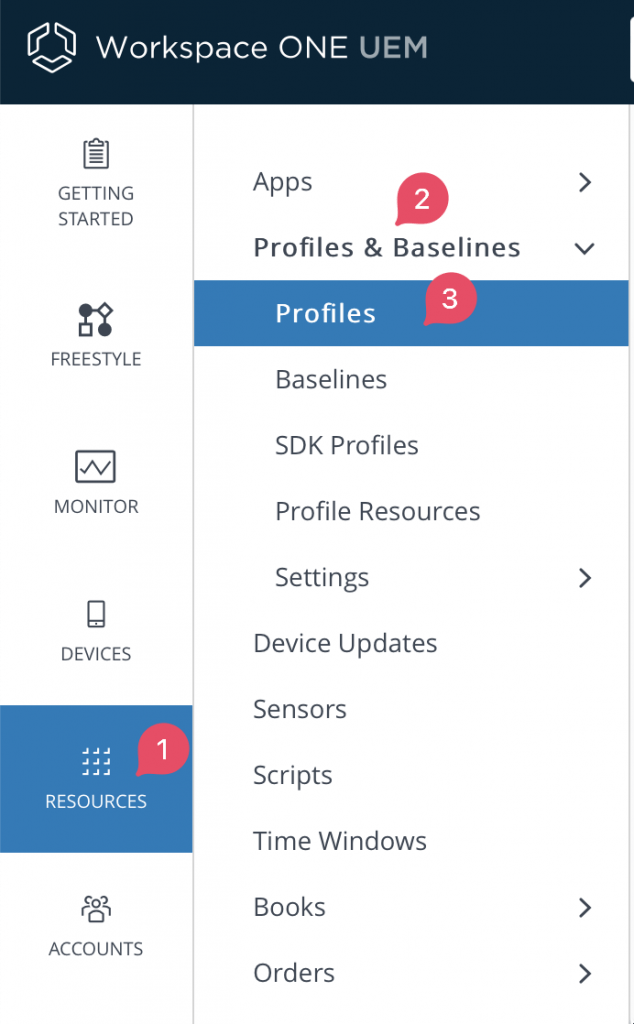Collapse the Profiles & Baselines section

[584, 249]
